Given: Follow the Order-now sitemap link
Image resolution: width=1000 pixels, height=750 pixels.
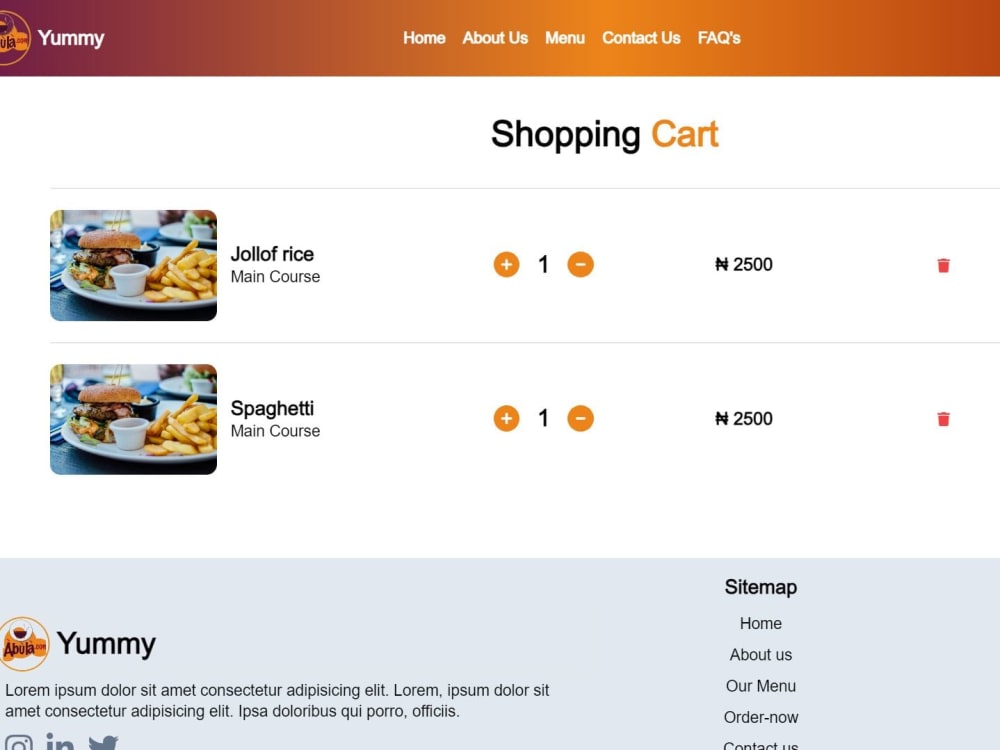Looking at the screenshot, I should coord(760,717).
